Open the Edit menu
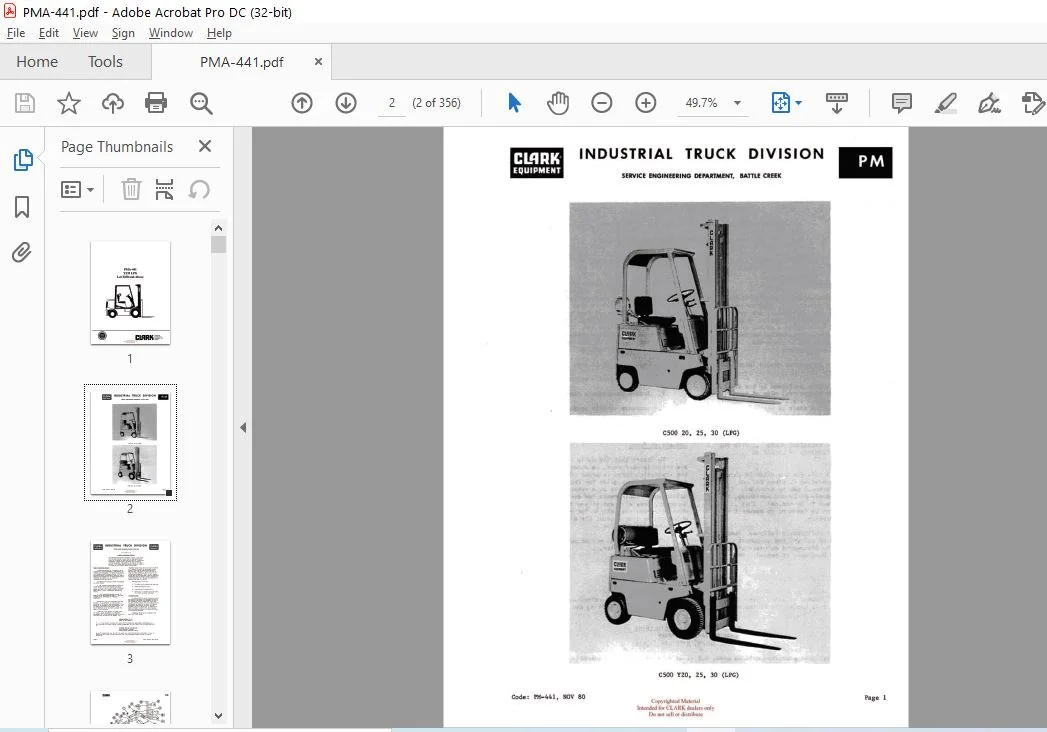The height and width of the screenshot is (732, 1047). pyautogui.click(x=49, y=33)
